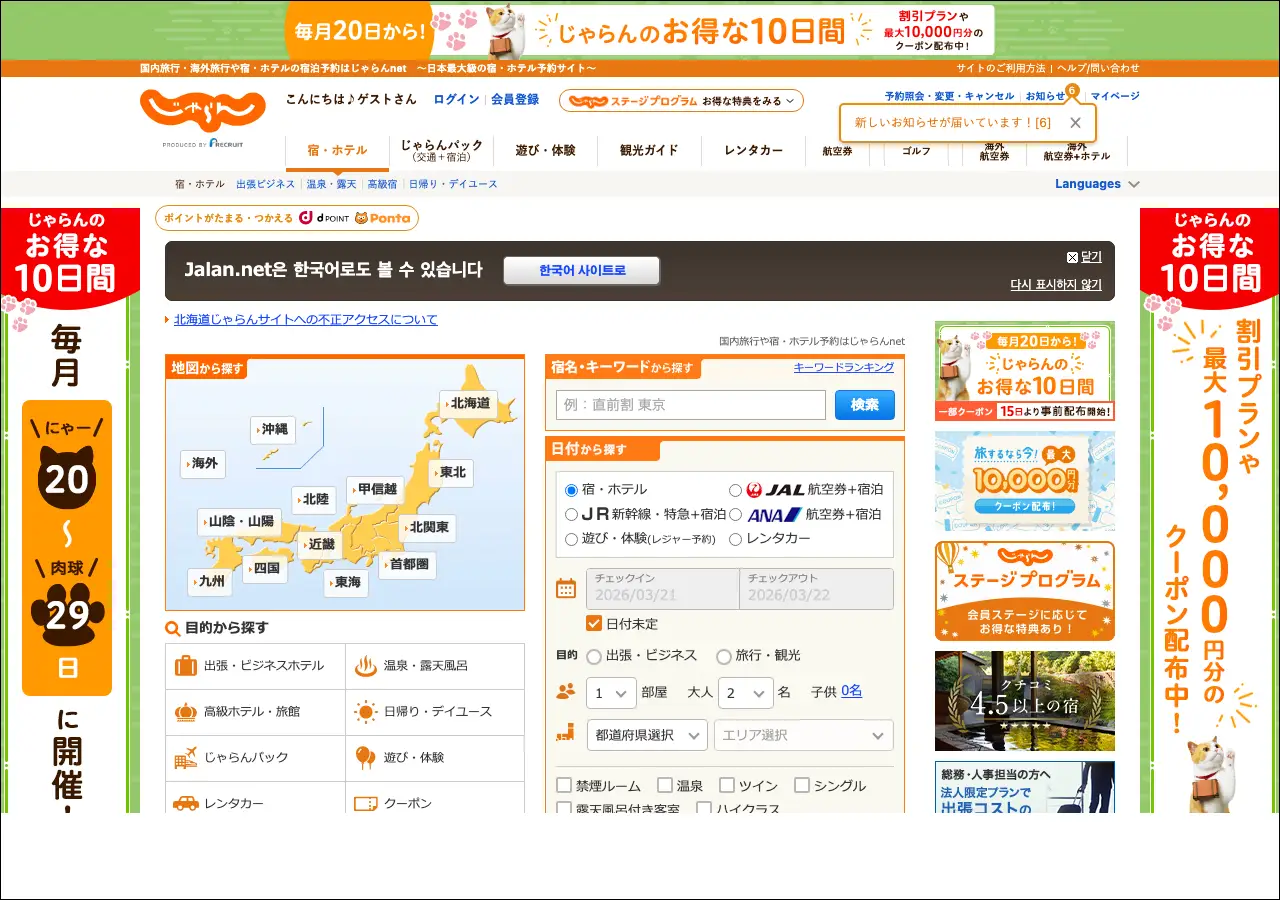1280x900 pixels.
Task: Click the onsen hot spring icon
Action: coord(365,666)
